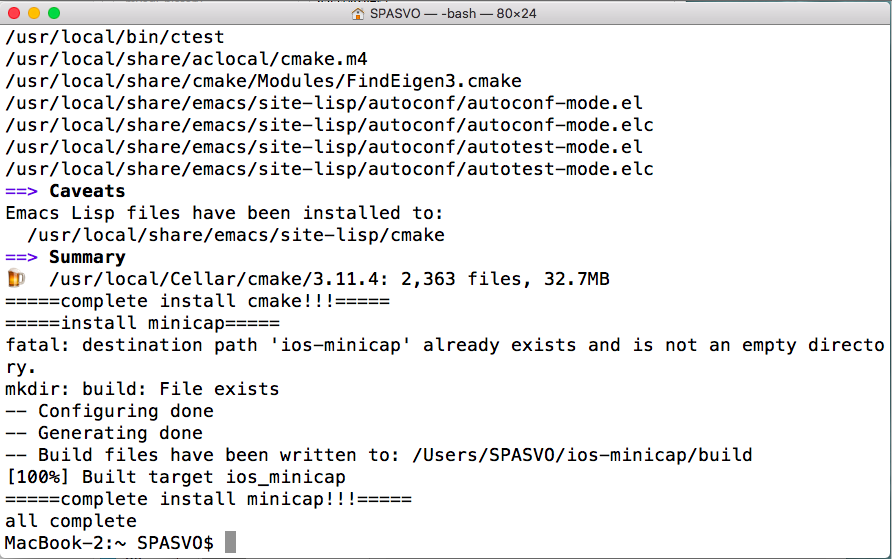Zoom the window using the green button
Image resolution: width=892 pixels, height=559 pixels.
[x=53, y=14]
